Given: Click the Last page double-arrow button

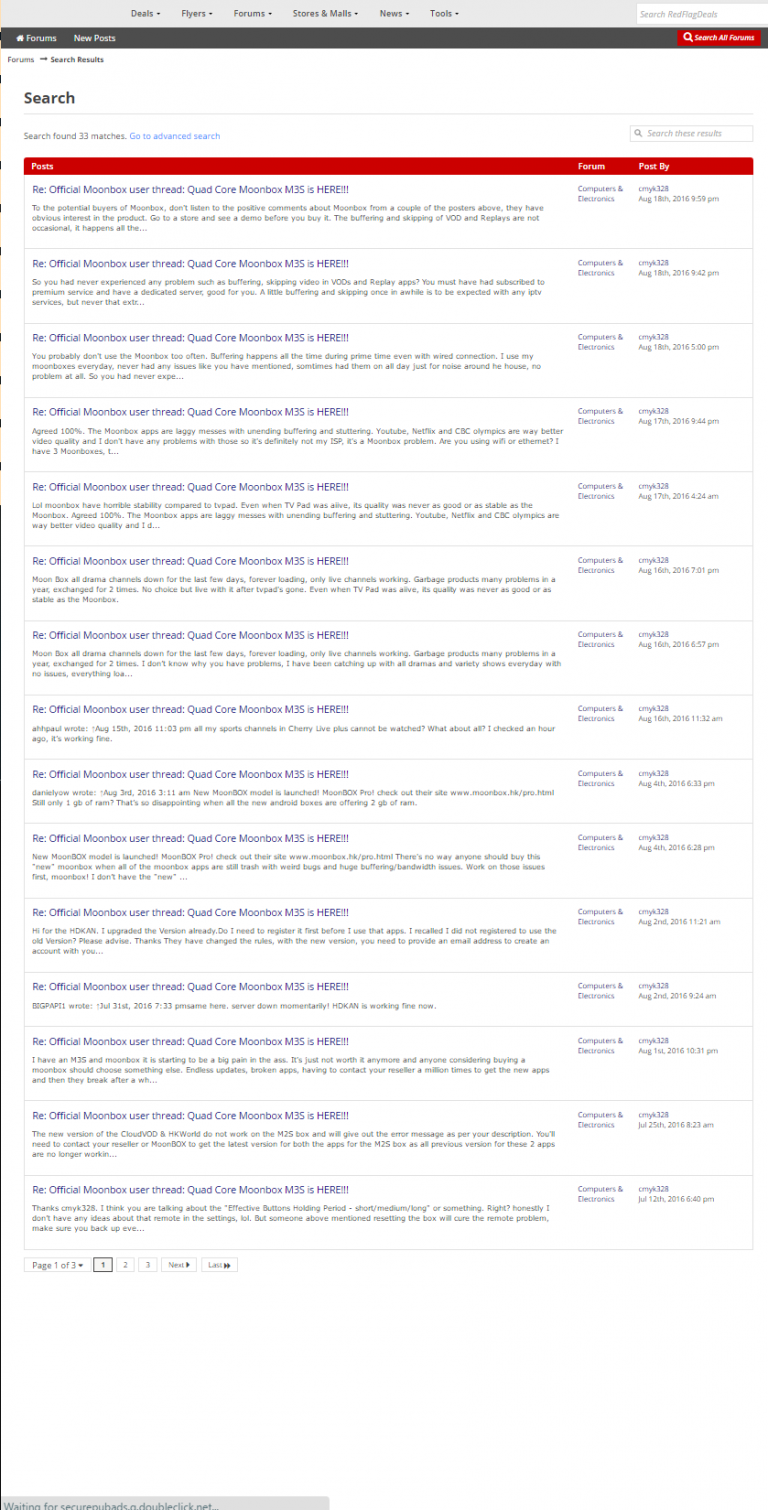Looking at the screenshot, I should pyautogui.click(x=219, y=1265).
